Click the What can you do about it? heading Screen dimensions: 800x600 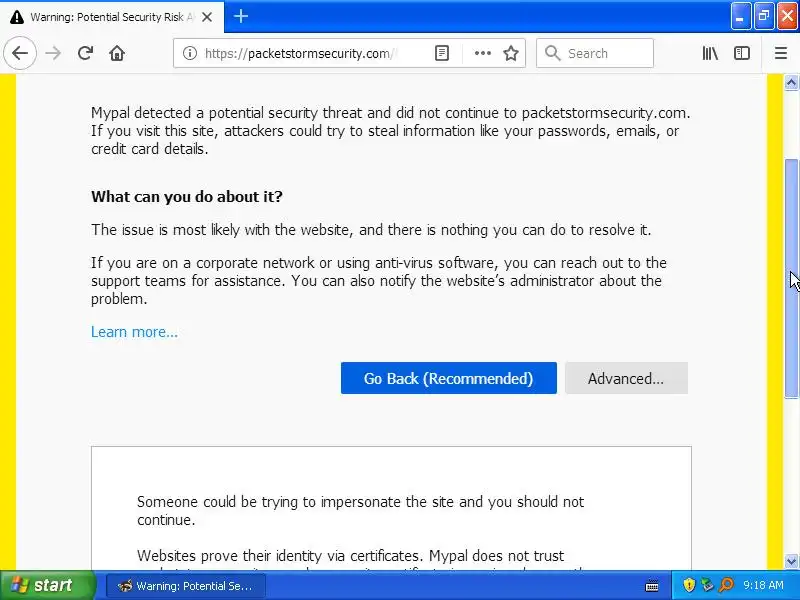point(187,197)
